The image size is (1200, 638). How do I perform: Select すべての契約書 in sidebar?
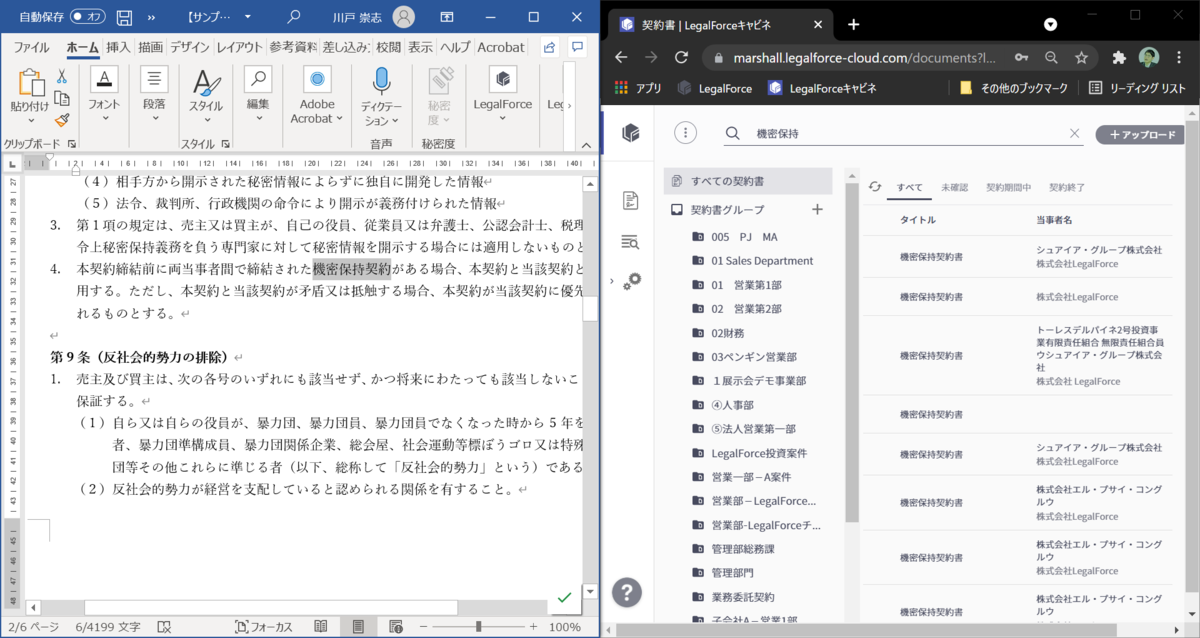click(x=748, y=181)
